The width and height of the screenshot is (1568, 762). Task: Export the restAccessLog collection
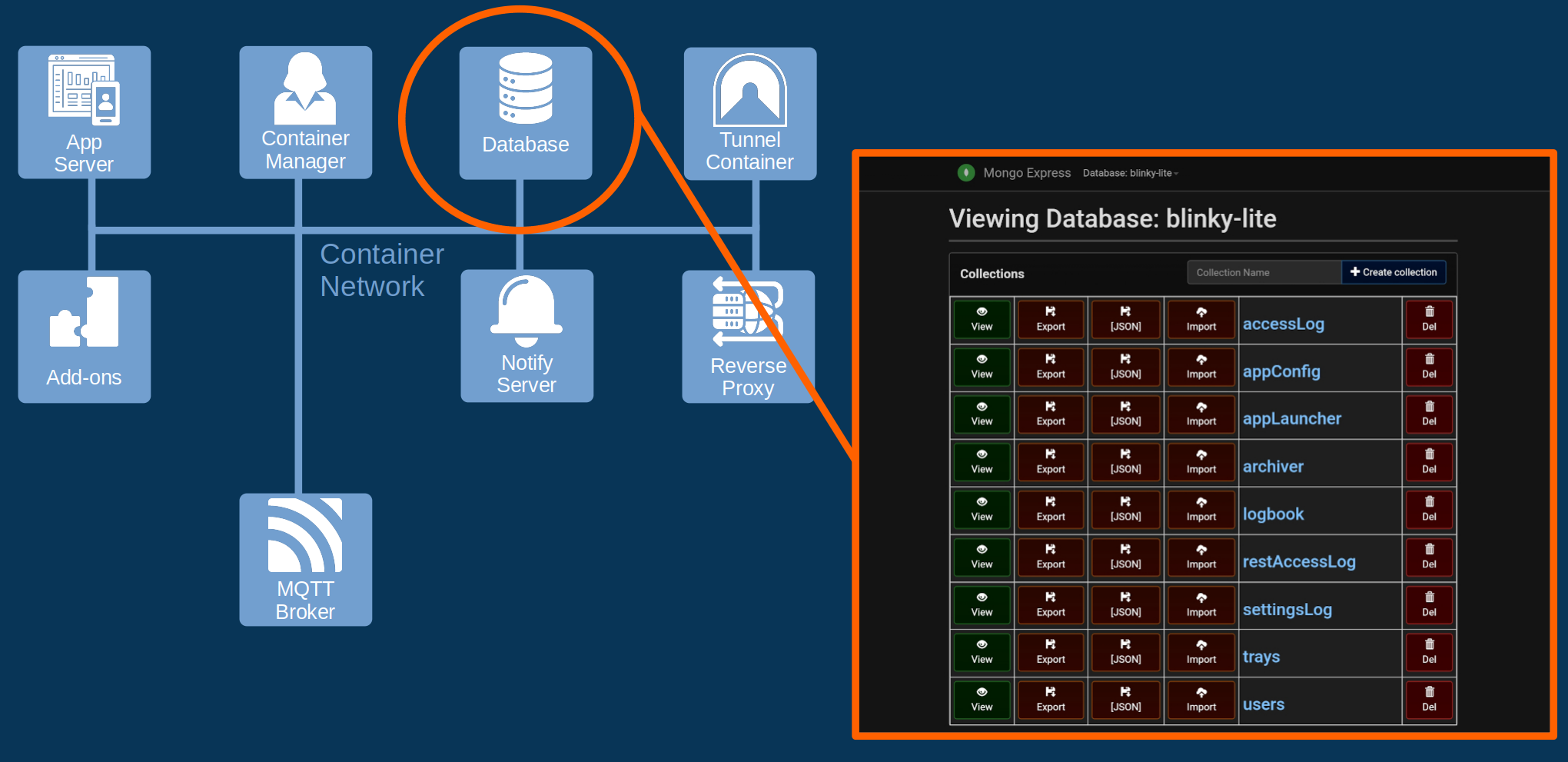[x=1051, y=558]
